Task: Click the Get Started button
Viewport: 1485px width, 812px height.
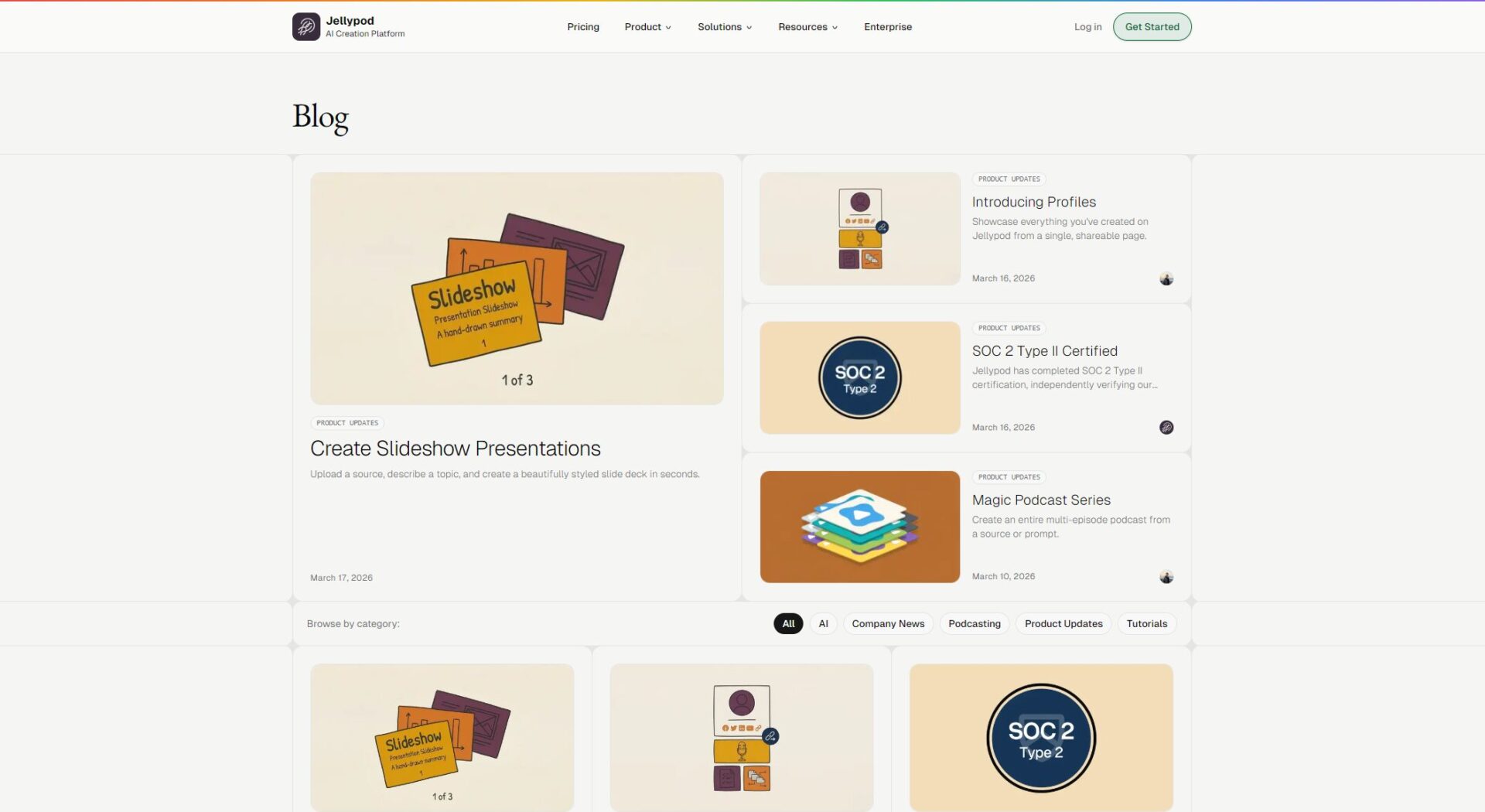Action: point(1152,27)
